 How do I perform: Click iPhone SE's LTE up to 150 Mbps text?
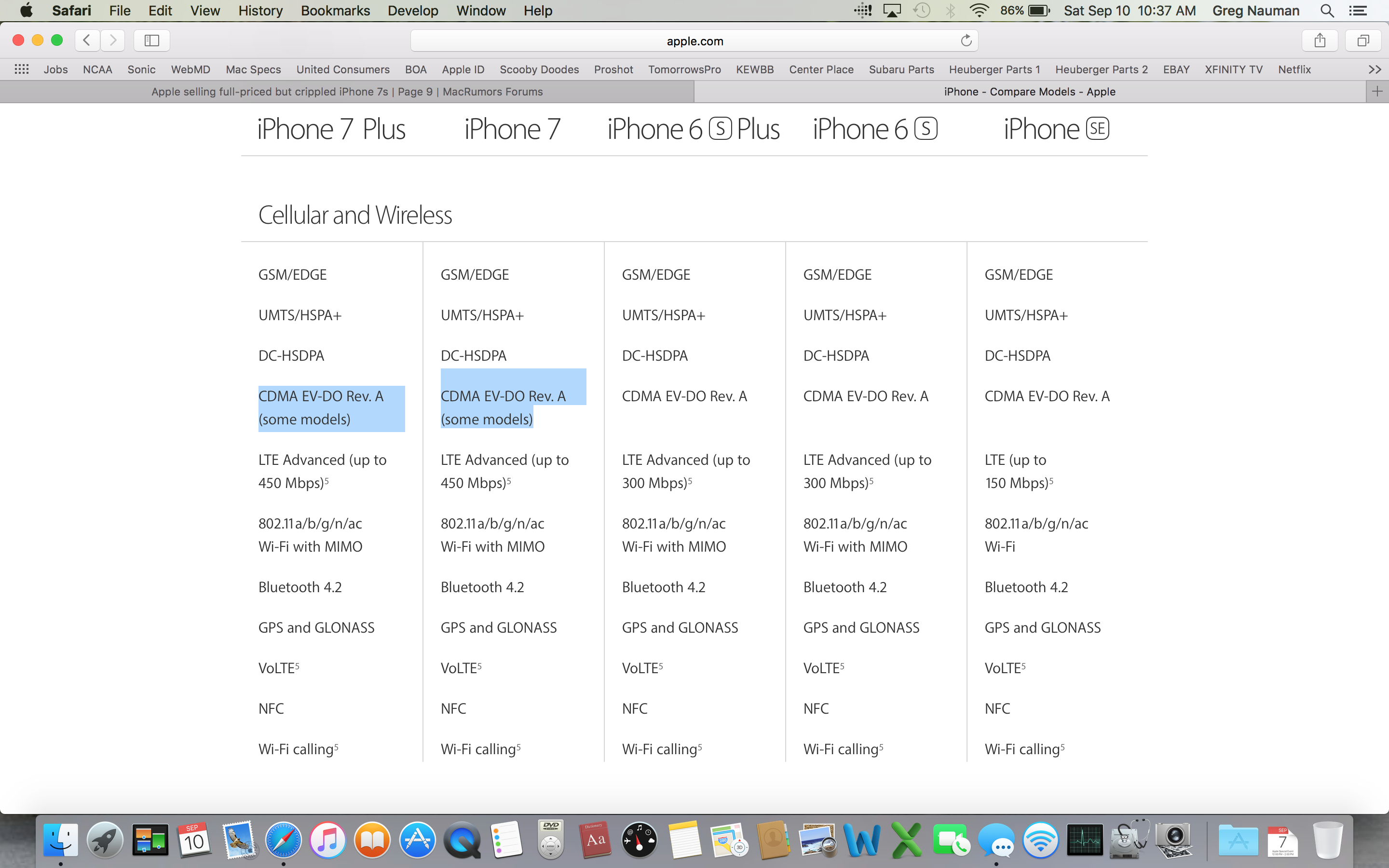[1019, 471]
